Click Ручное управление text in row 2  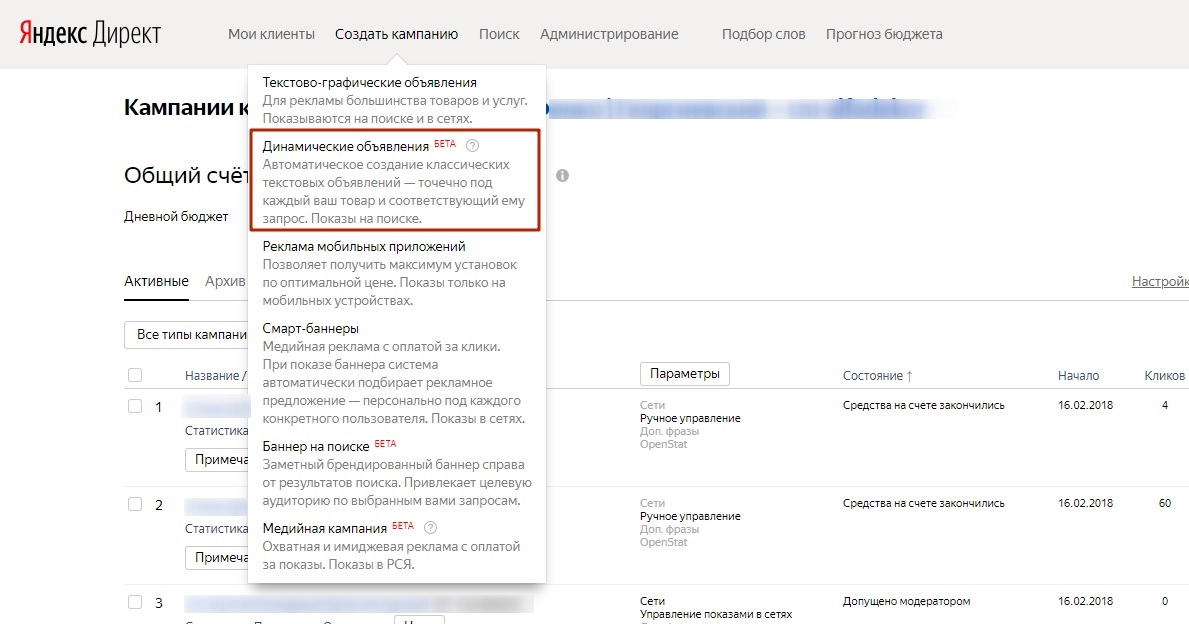(690, 516)
